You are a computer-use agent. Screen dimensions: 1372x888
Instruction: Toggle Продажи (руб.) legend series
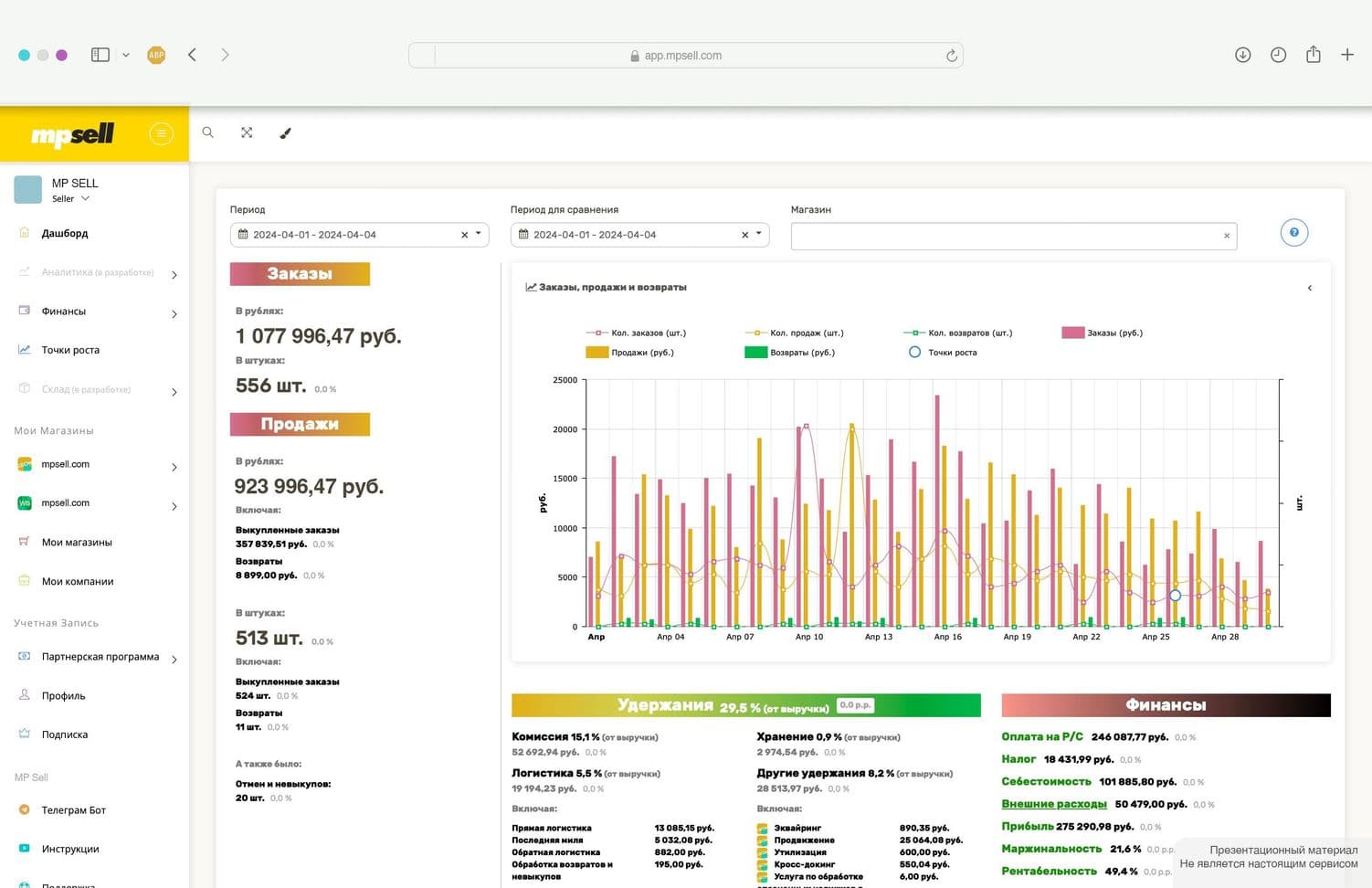click(630, 352)
